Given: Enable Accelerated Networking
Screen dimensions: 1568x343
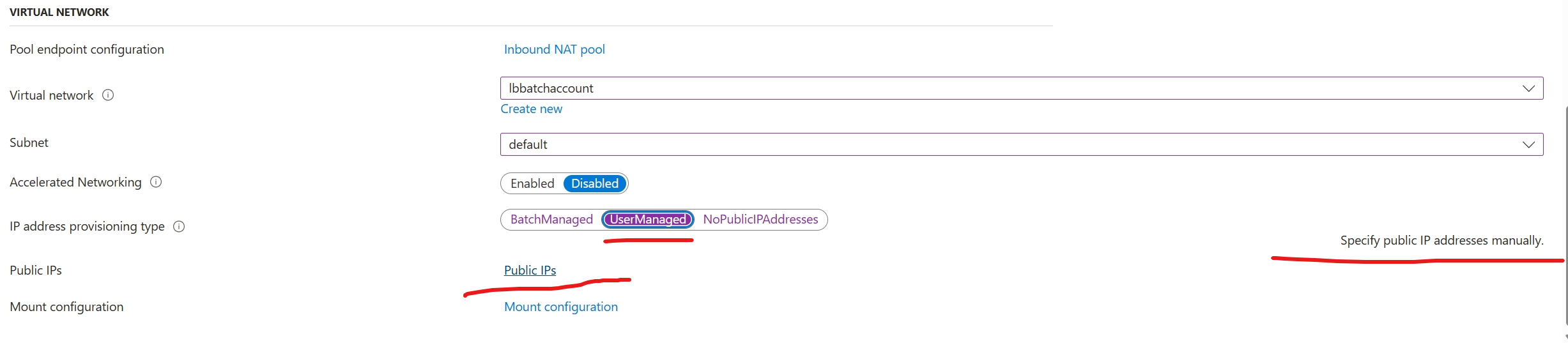Looking at the screenshot, I should pos(532,184).
